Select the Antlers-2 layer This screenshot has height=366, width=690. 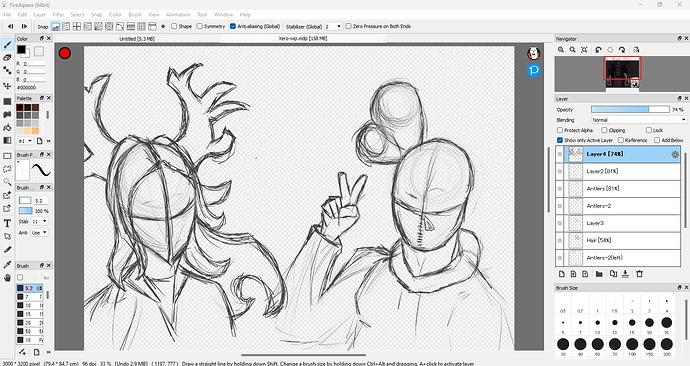(618, 206)
